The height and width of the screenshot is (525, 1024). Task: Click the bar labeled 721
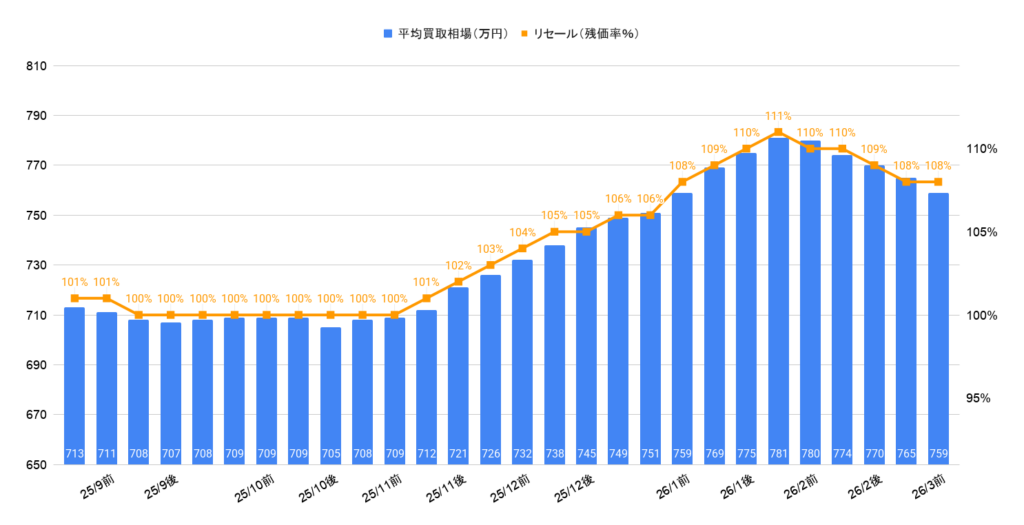pyautogui.click(x=458, y=376)
